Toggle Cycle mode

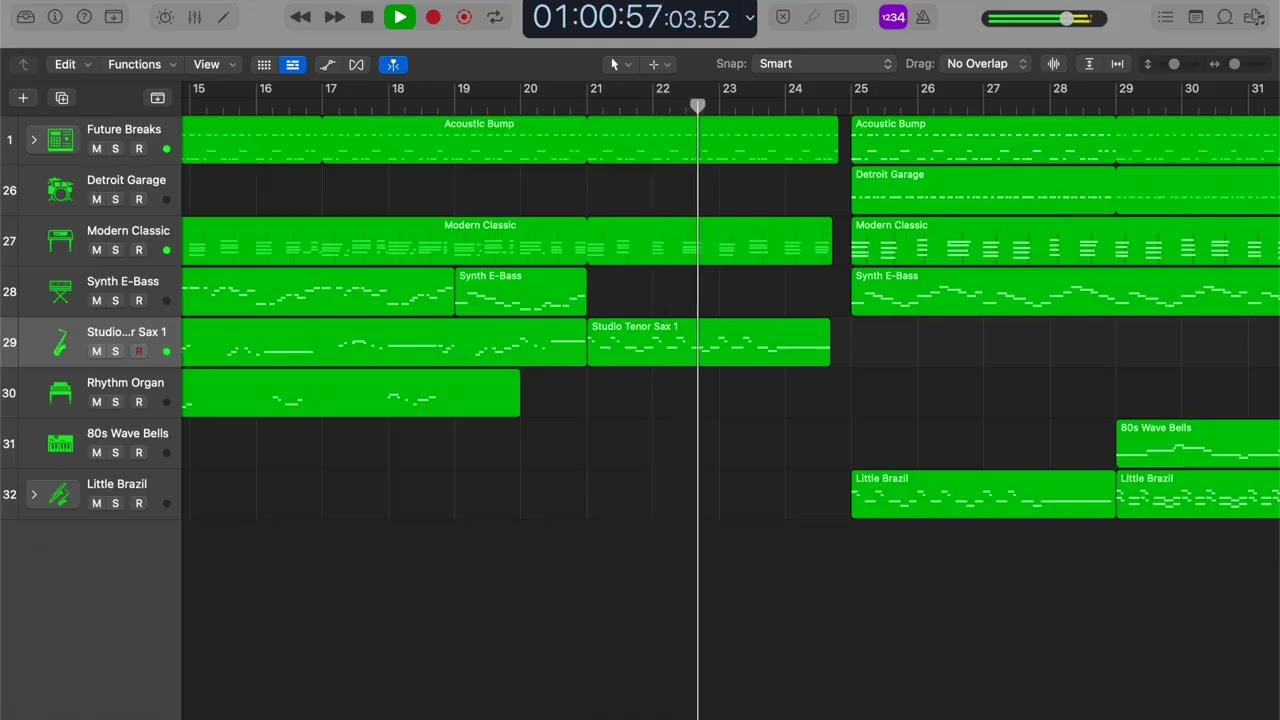click(x=495, y=17)
